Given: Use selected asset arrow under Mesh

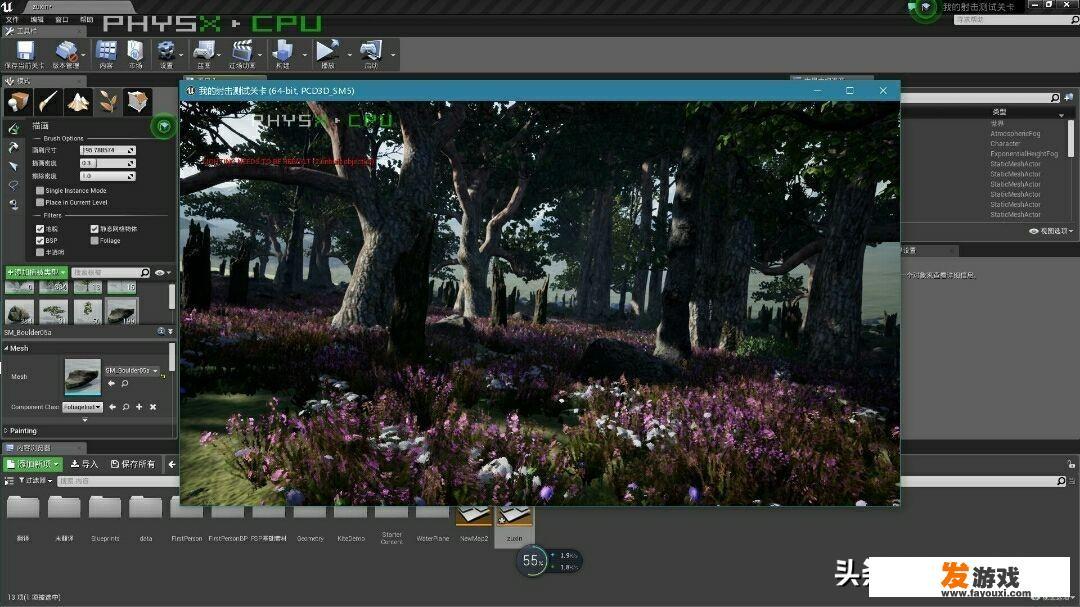Looking at the screenshot, I should [112, 383].
